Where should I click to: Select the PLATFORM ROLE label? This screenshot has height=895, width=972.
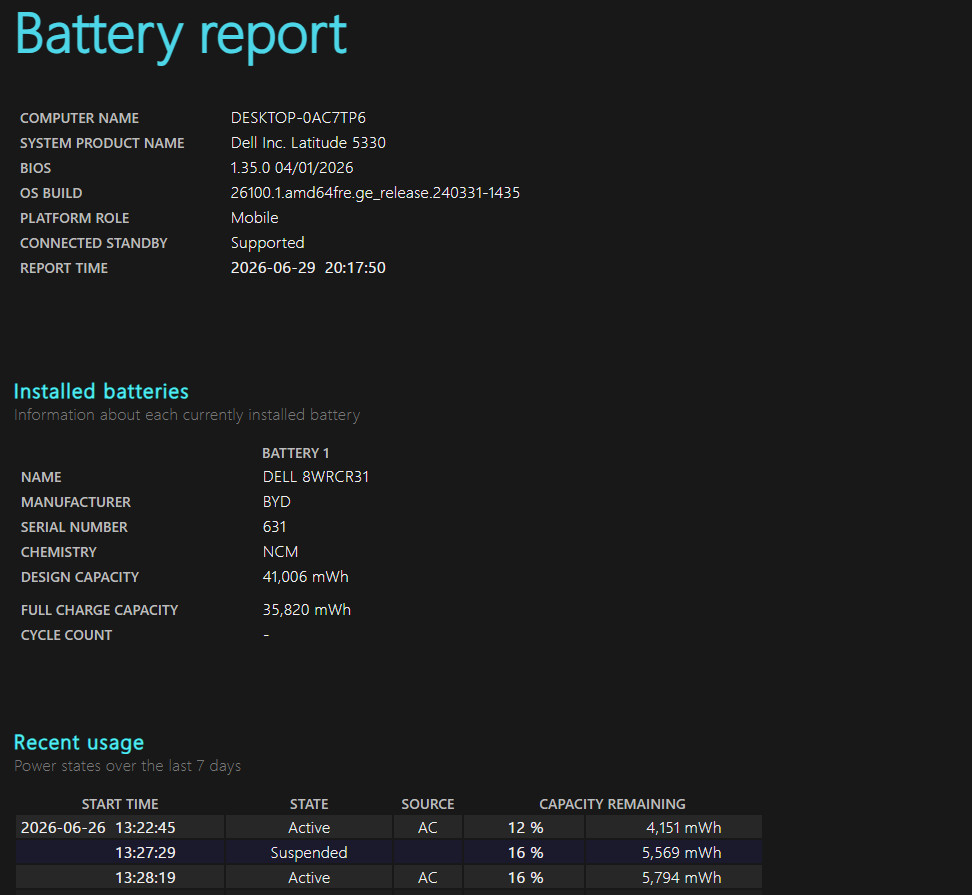(74, 218)
